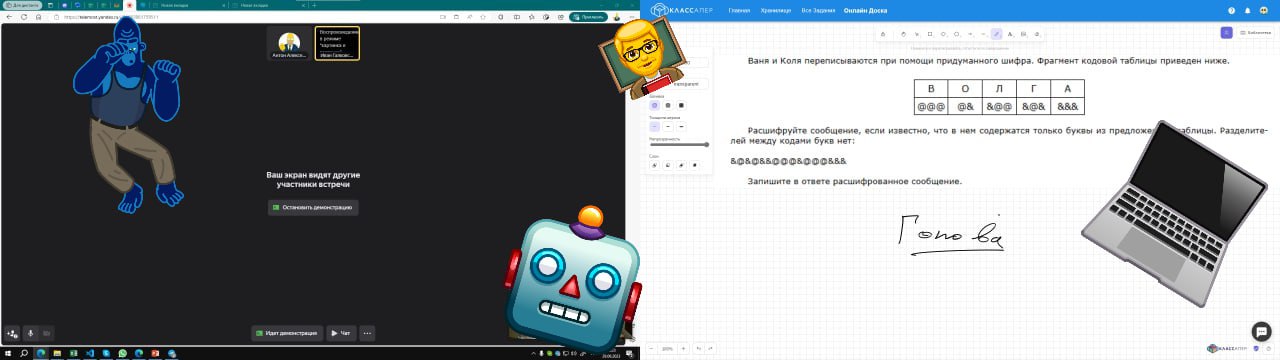This screenshot has height=360, width=1280.
Task: Open WhatsApp from the taskbar
Action: 123,353
